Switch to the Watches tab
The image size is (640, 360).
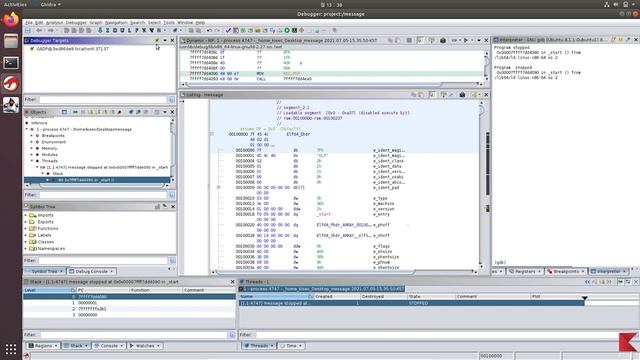click(x=144, y=346)
